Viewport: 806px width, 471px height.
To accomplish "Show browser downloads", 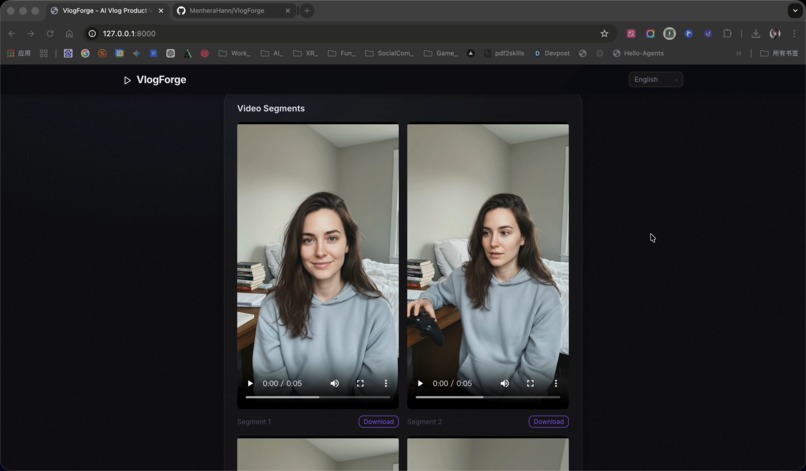I will [x=756, y=33].
